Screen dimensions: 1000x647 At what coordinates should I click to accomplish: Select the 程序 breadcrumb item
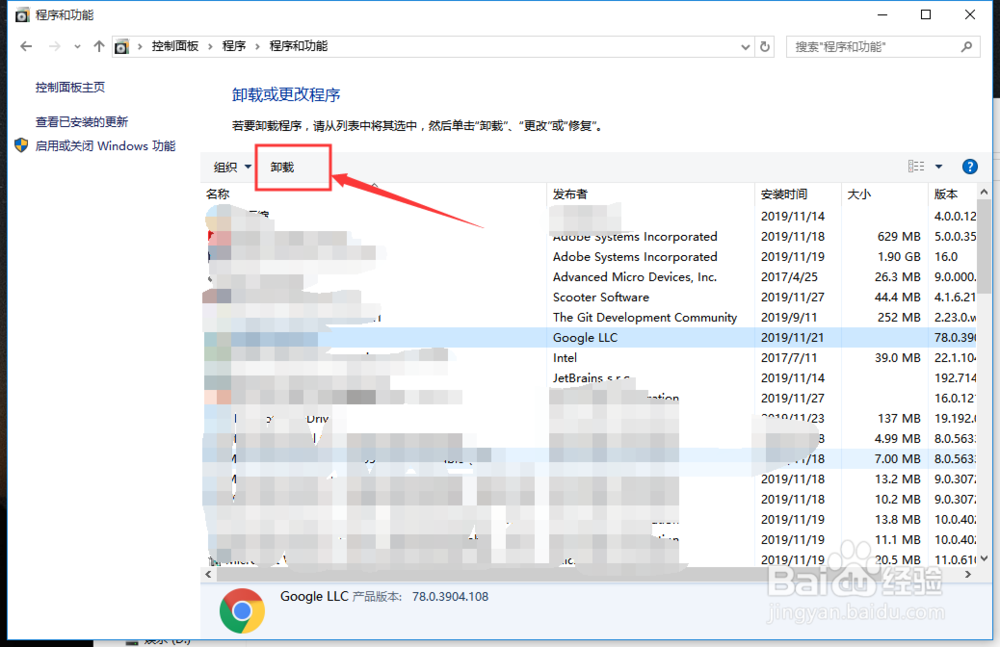(232, 46)
